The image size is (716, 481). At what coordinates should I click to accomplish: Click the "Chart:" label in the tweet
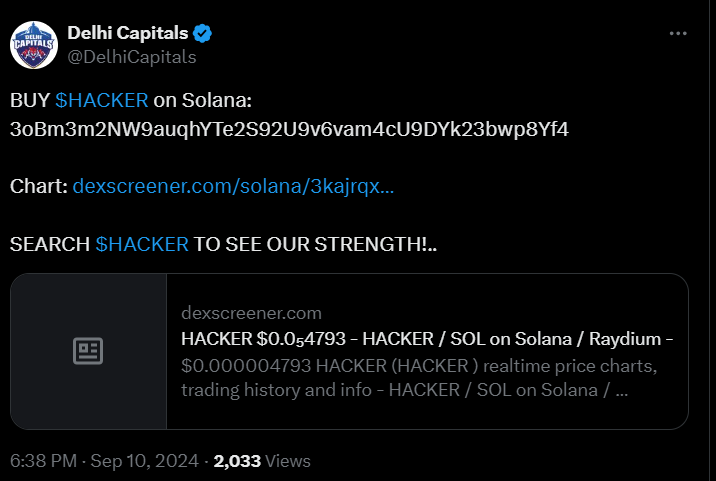point(39,187)
